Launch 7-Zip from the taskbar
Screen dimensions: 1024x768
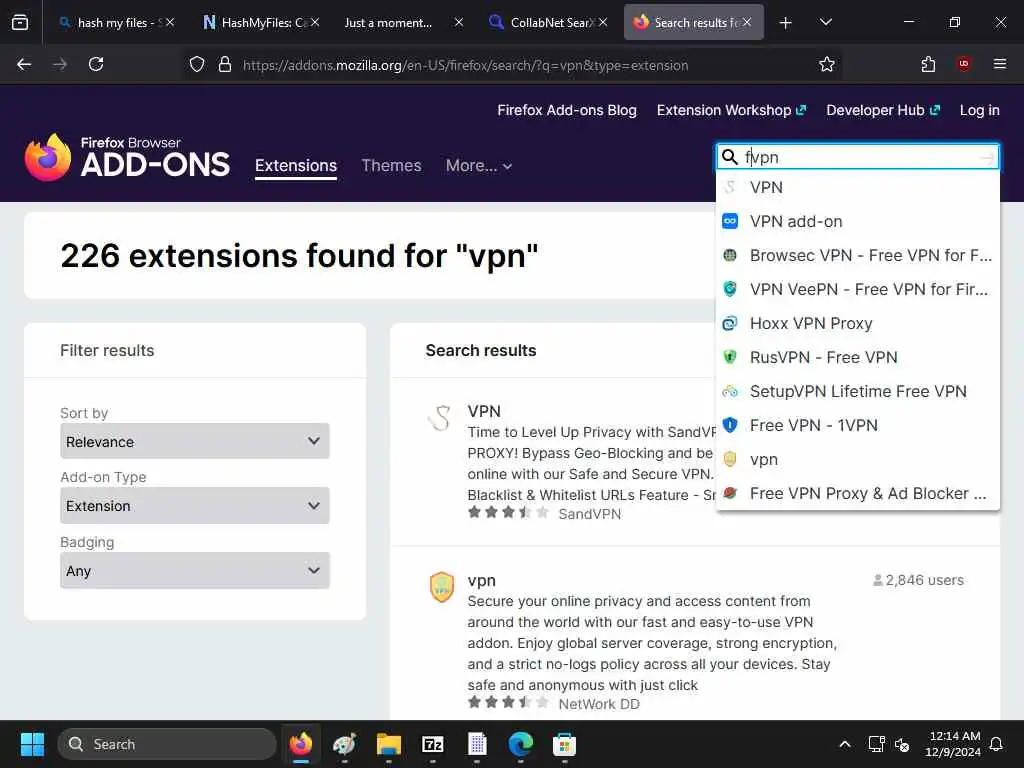click(433, 744)
